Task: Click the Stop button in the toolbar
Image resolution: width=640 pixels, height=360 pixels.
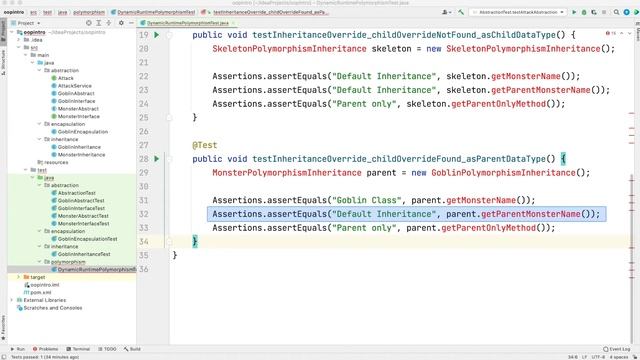Action: 604,12
